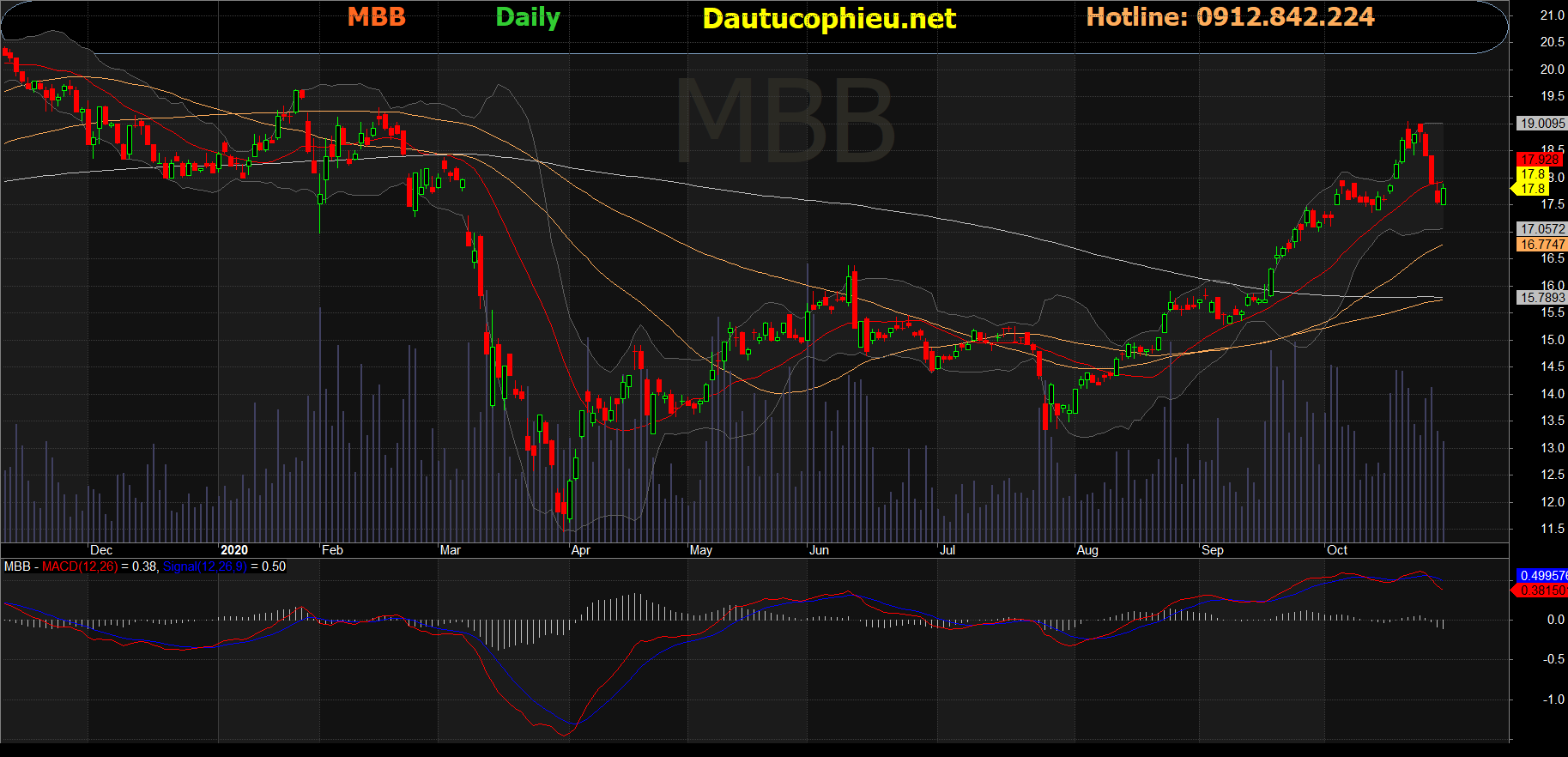This screenshot has height=757, width=1568.
Task: Click the Jun label on the date axis
Action: click(x=820, y=550)
